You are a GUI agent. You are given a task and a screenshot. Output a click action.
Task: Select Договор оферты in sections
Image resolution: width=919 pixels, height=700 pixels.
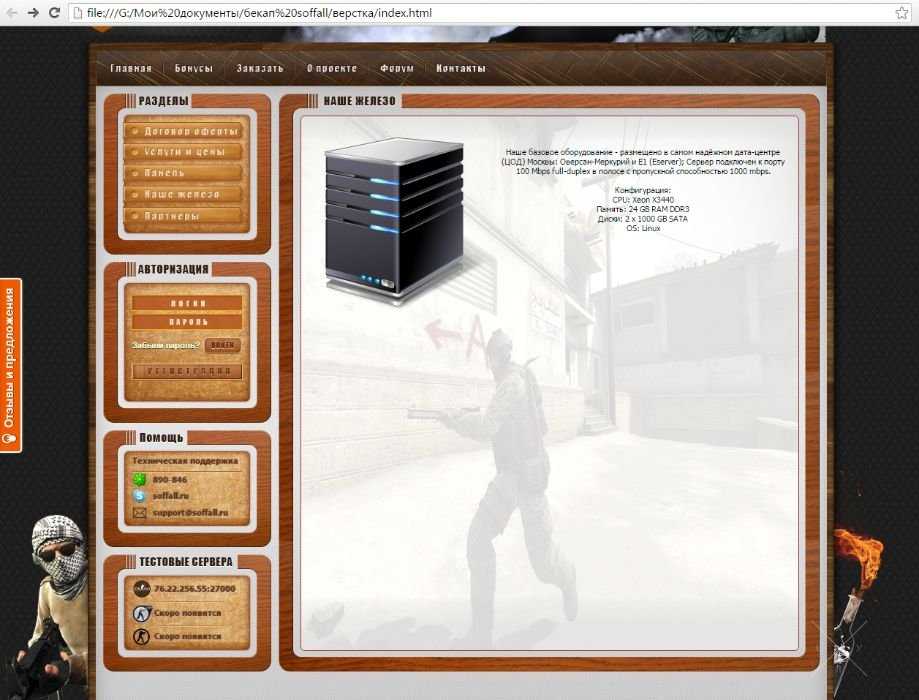pos(184,131)
